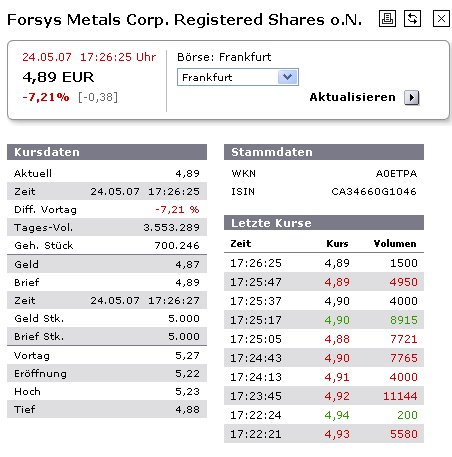Select the 17:23:45 trade row with volume 11144
Viewport: 452px width, 457px height.
click(x=324, y=396)
